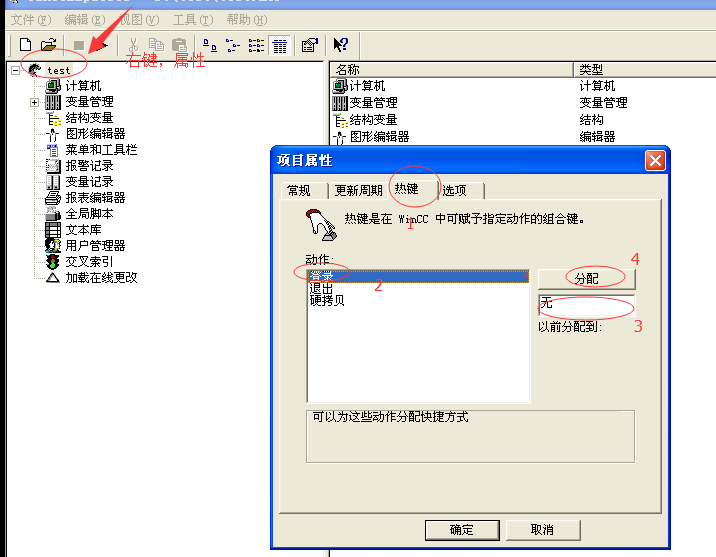716x557 pixels.
Task: Select 图形编辑器 in the tree
Action: click(x=95, y=134)
